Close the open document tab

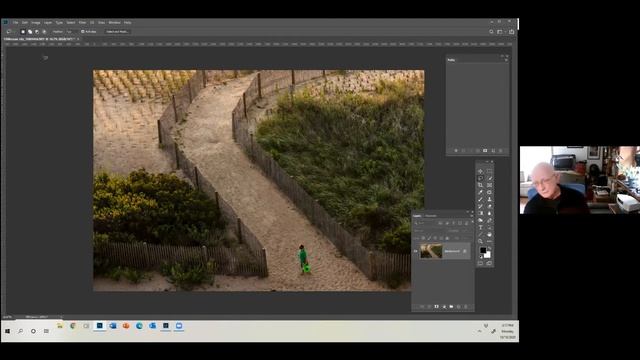[78, 39]
